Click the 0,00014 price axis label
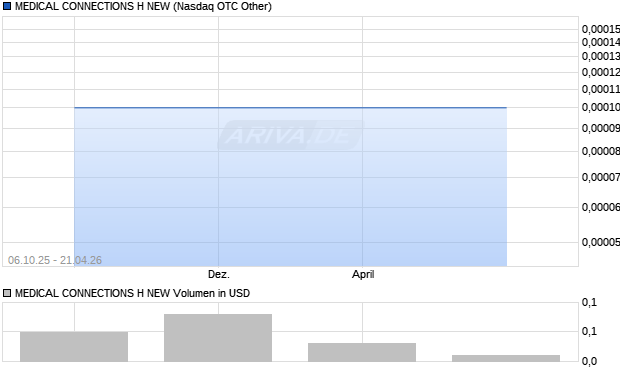Image resolution: width=620 pixels, height=371 pixels. tap(601, 42)
